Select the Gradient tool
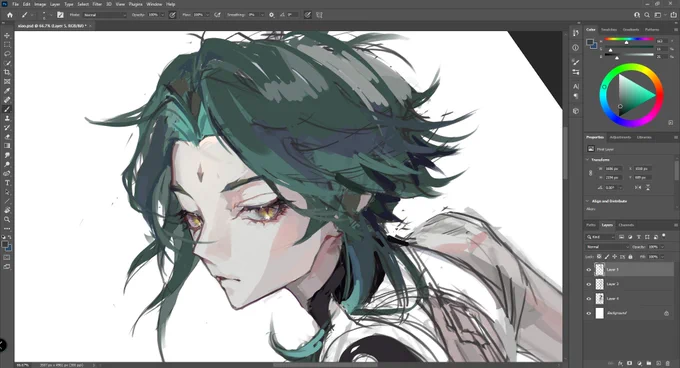The width and height of the screenshot is (680, 368). click(7, 146)
